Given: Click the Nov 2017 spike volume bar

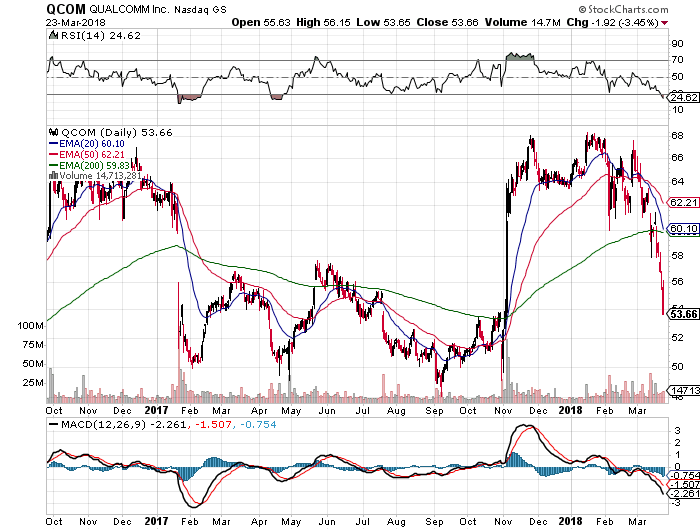Looking at the screenshot, I should [x=508, y=371].
